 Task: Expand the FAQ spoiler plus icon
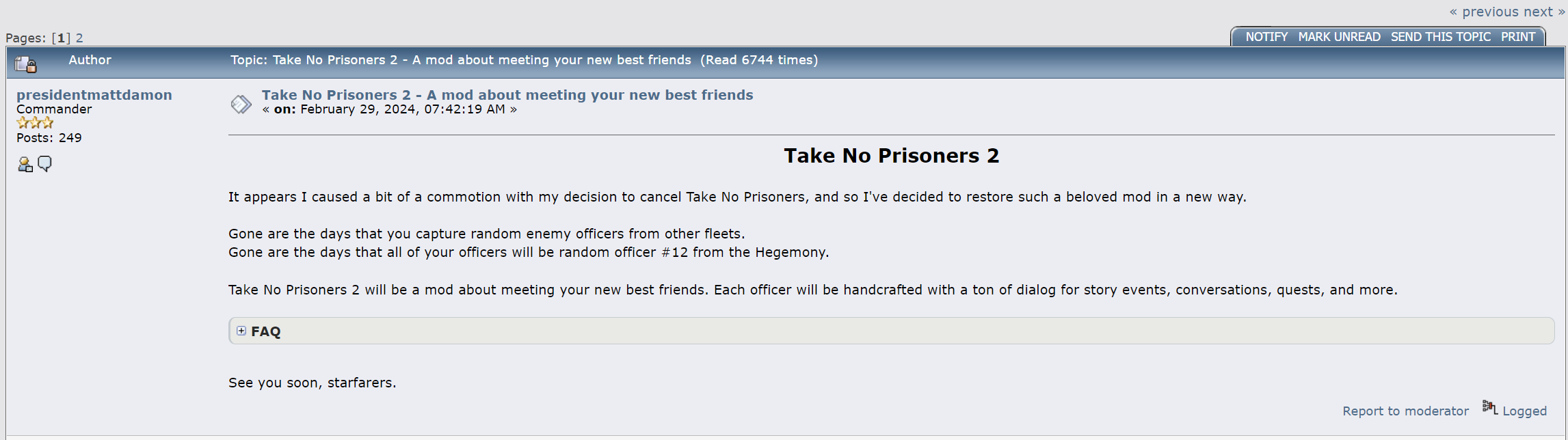pyautogui.click(x=241, y=331)
